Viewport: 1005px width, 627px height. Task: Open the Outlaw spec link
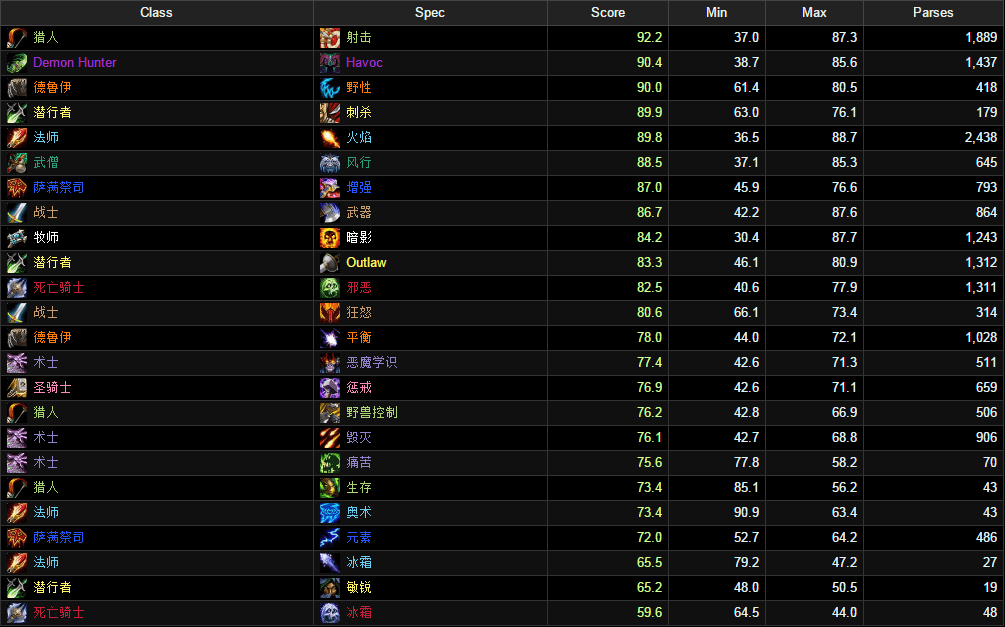click(x=366, y=263)
